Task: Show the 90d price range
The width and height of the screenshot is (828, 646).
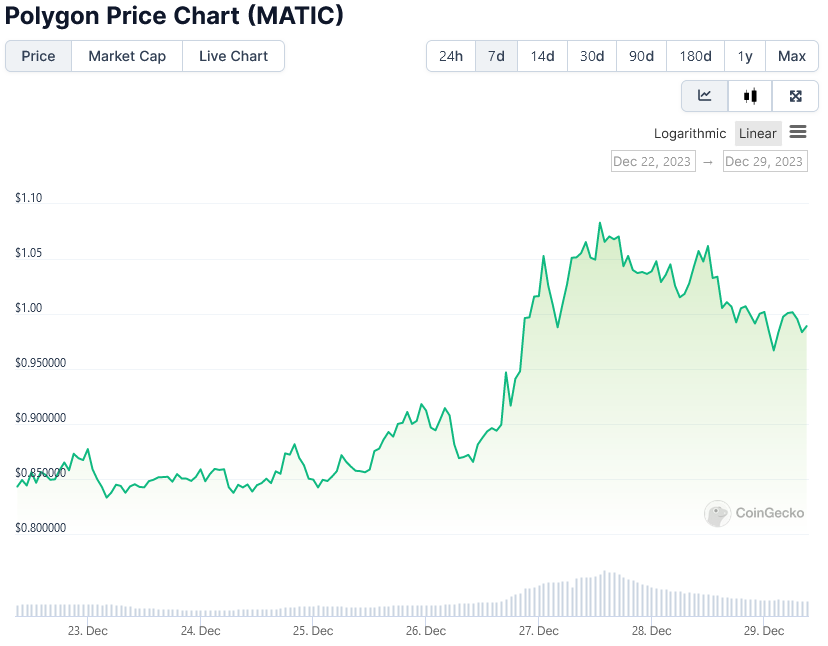Action: 642,56
